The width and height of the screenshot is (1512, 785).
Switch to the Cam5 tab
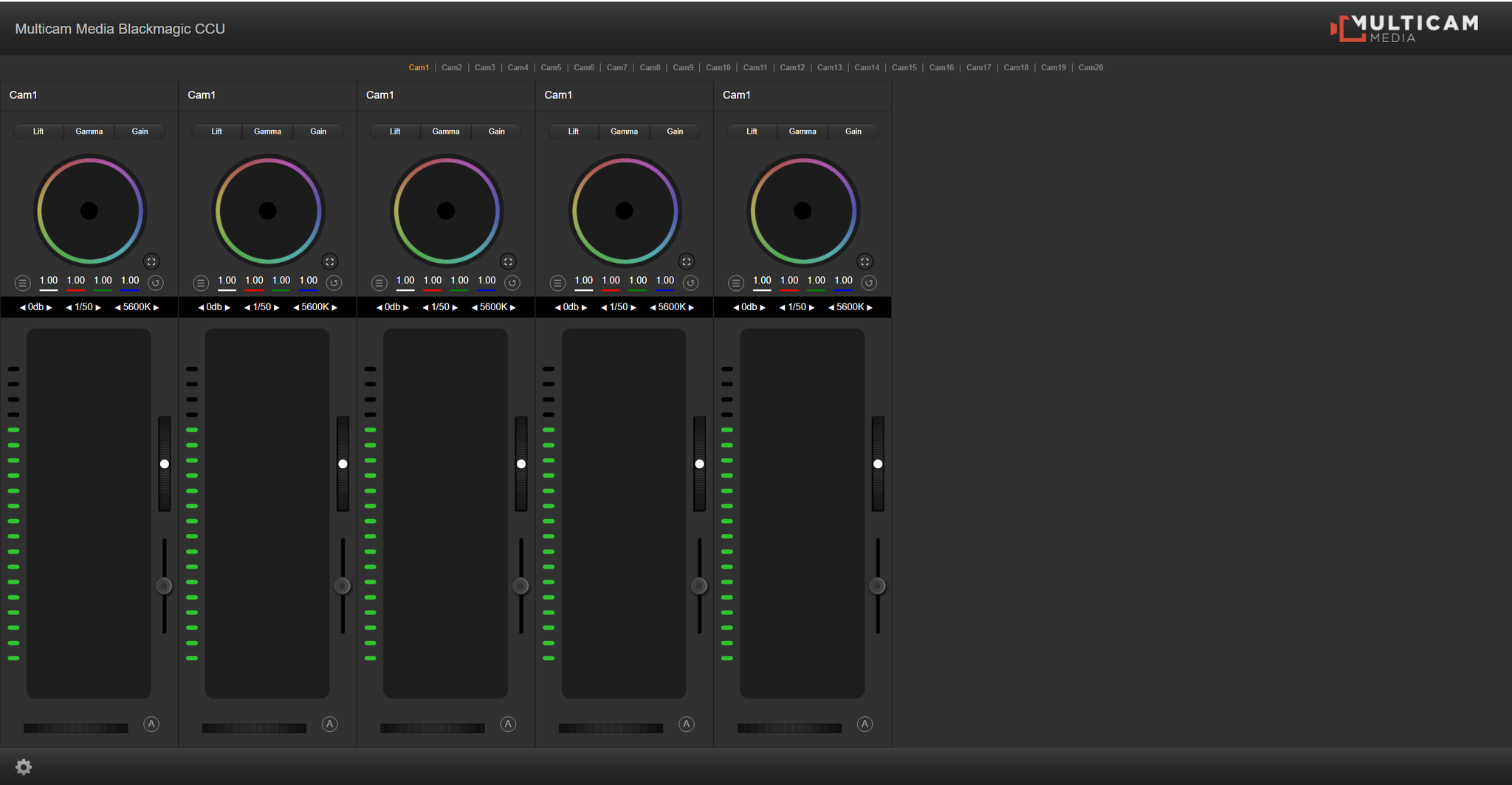click(x=551, y=67)
